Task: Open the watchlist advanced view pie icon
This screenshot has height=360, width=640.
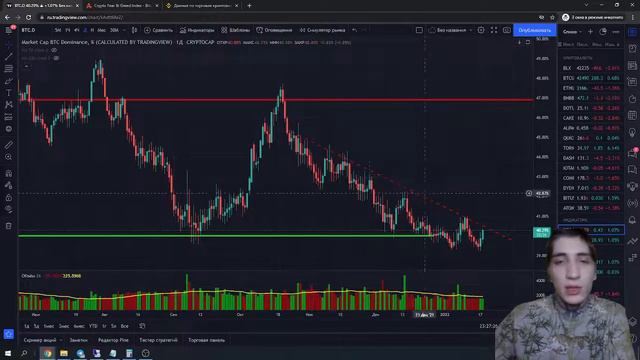Action: point(603,31)
